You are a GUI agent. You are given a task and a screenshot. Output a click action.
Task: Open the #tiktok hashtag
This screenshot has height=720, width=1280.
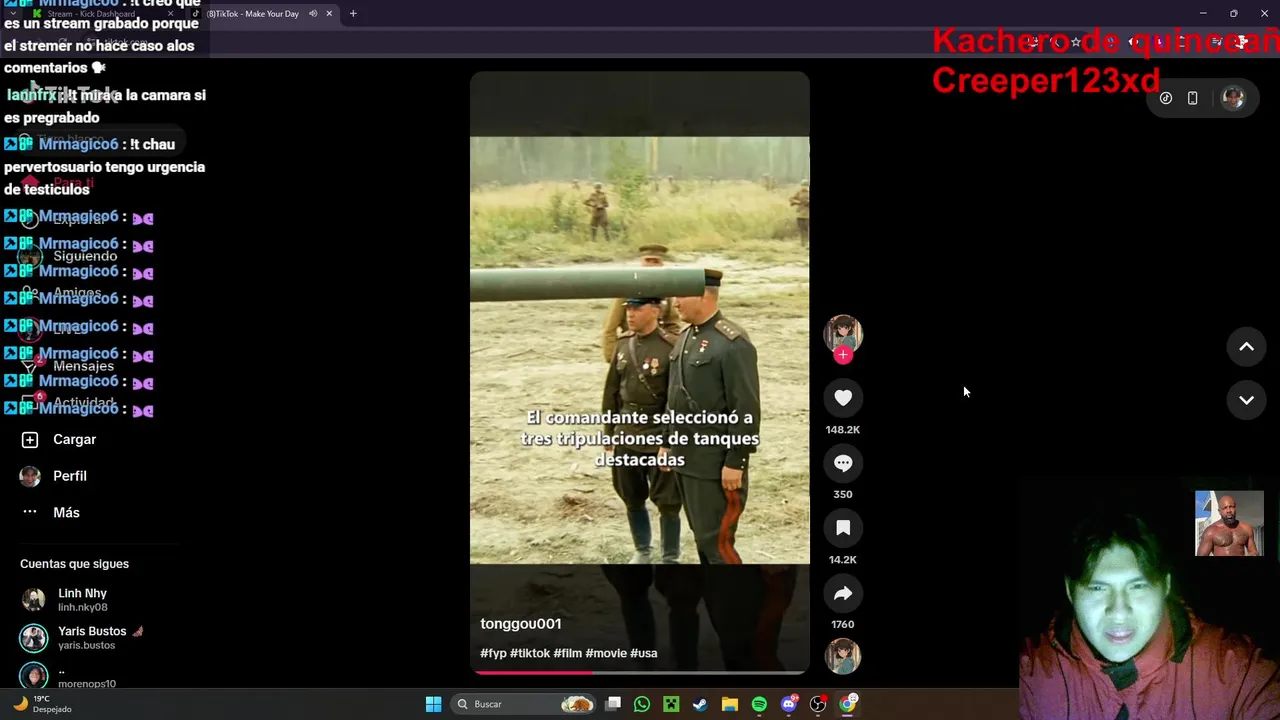(530, 653)
